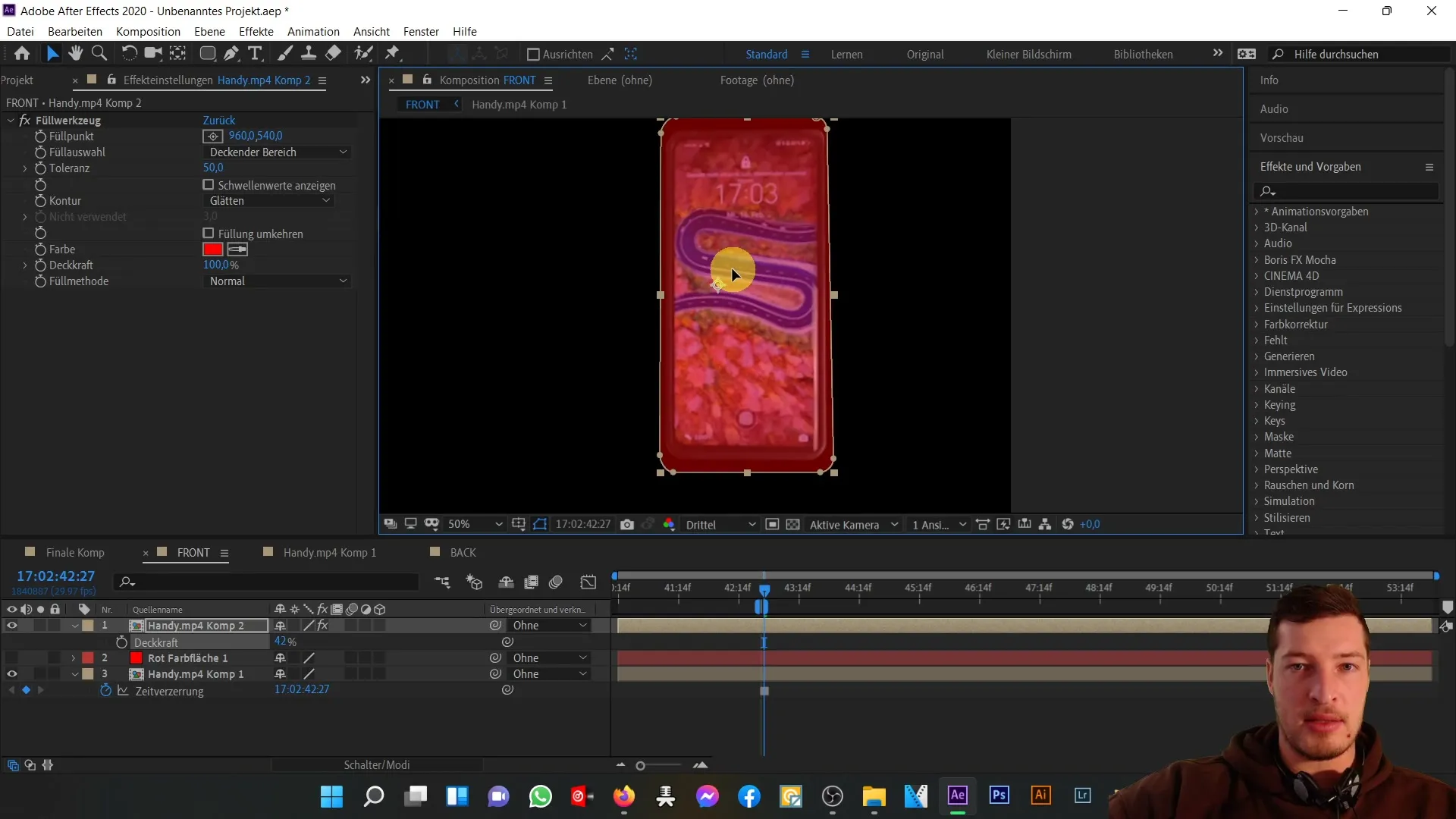Select the Puppet Pin tool

tap(392, 53)
